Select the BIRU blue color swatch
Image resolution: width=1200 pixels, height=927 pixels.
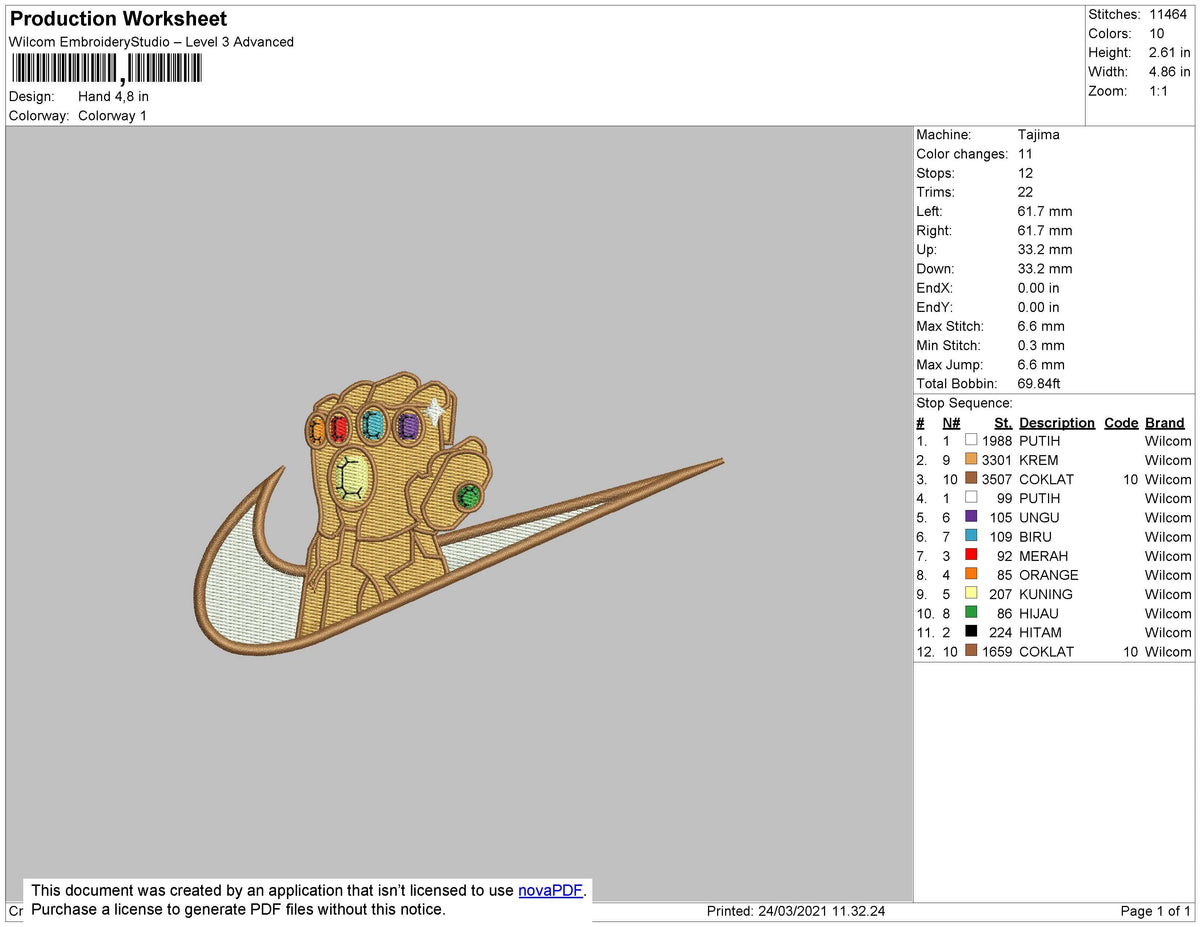click(970, 537)
